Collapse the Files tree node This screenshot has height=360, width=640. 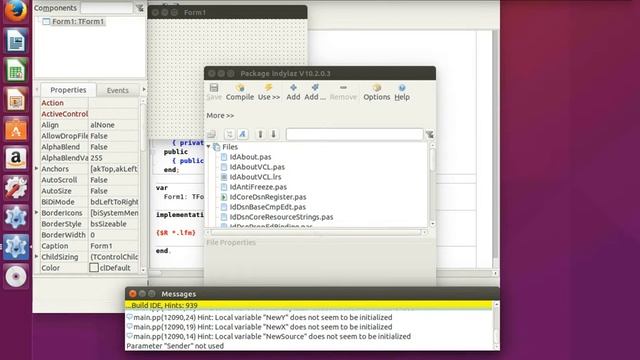pos(209,147)
